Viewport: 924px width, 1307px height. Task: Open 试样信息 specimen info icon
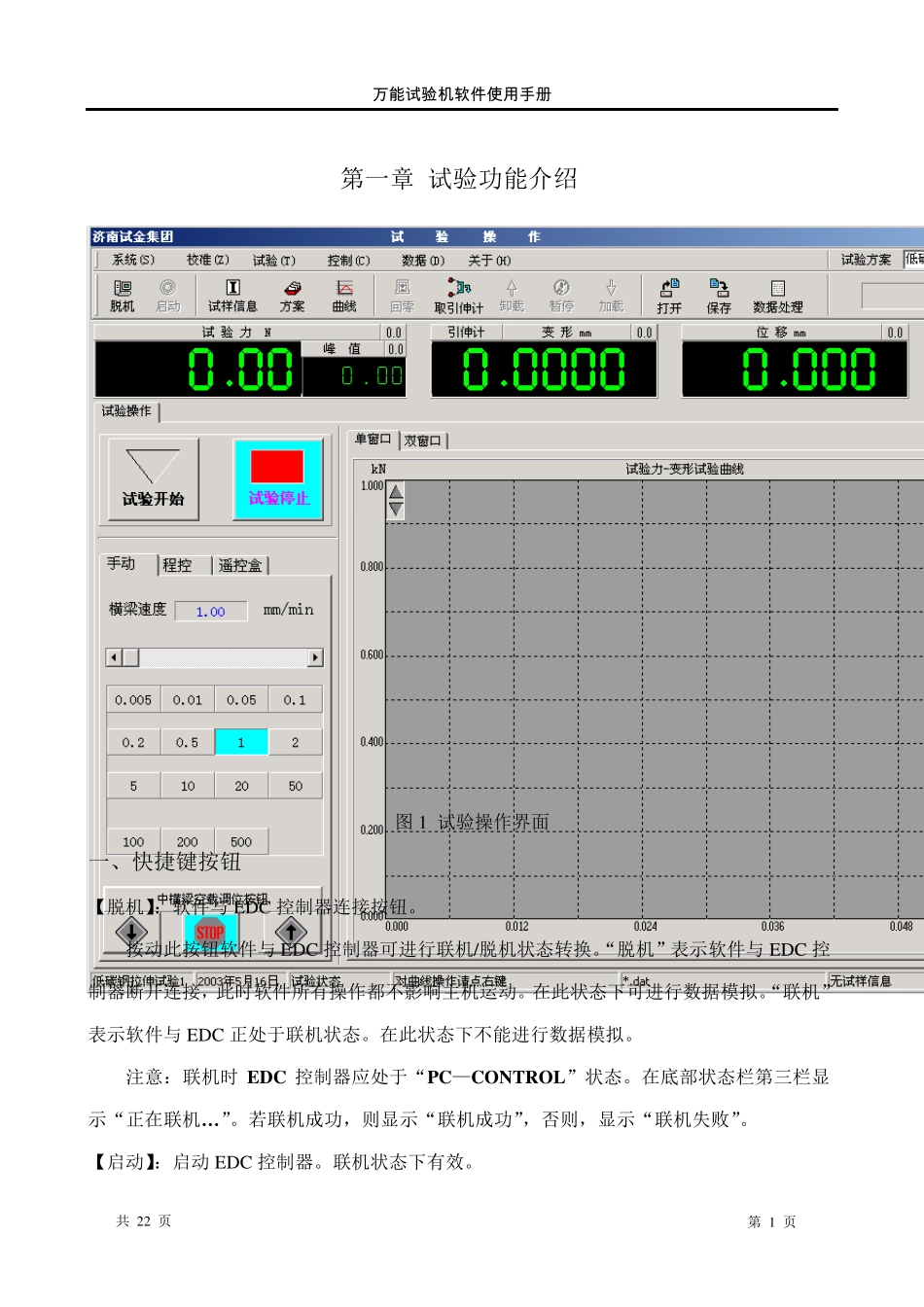click(232, 296)
